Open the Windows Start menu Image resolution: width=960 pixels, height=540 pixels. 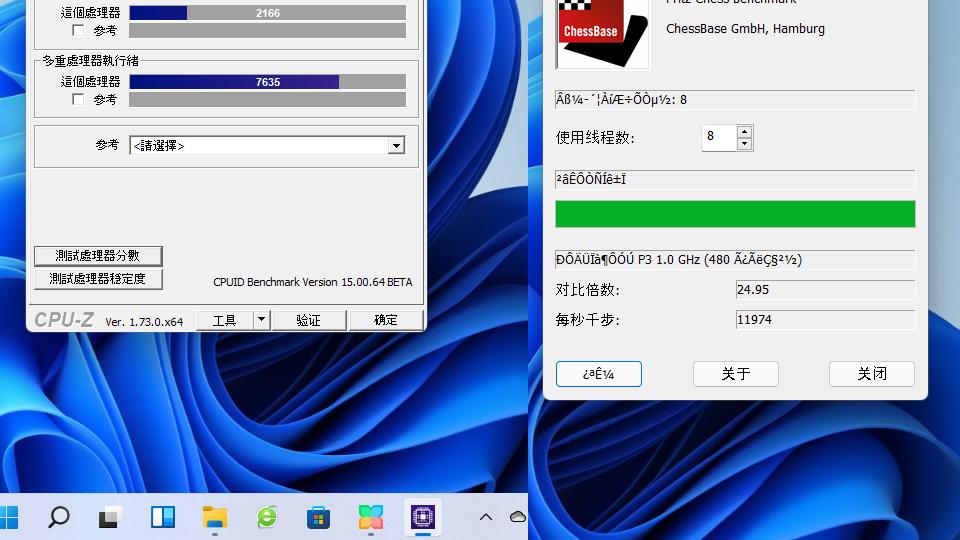pos(9,517)
